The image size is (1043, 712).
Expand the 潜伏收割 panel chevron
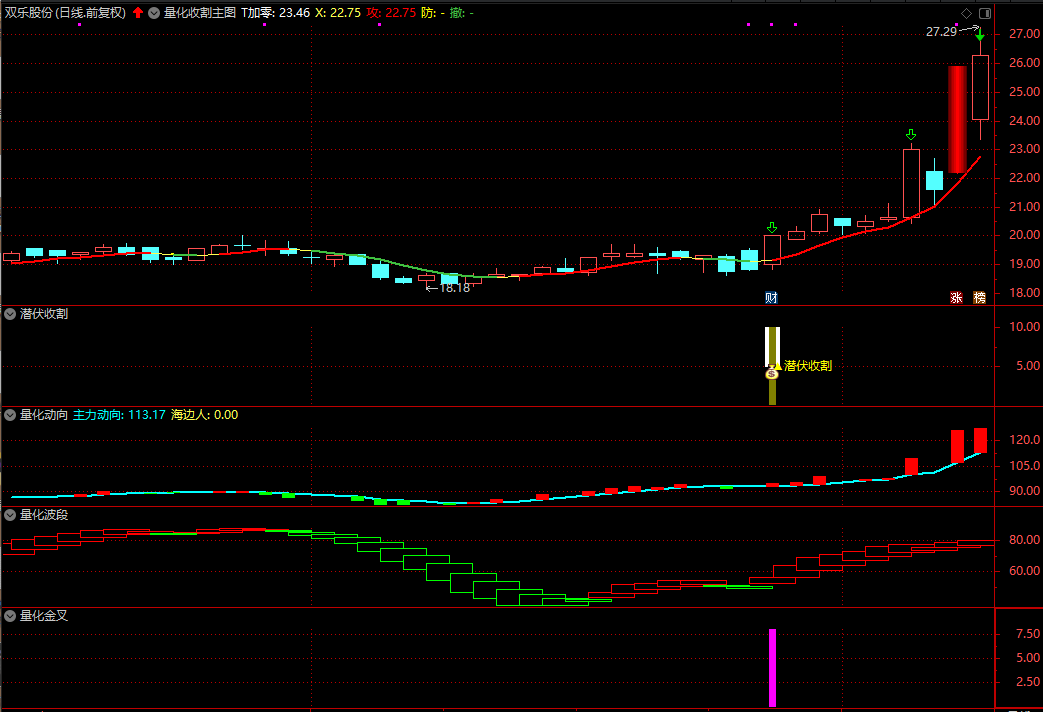click(10, 314)
